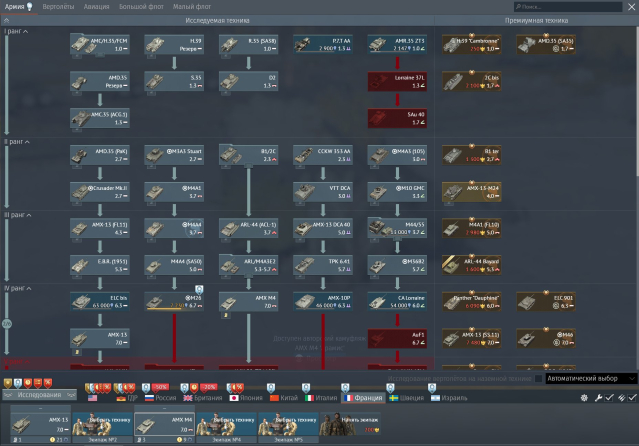Open the "Автоматический выбор" dropdown
Viewport: 639px width, 446px height.
591,379
